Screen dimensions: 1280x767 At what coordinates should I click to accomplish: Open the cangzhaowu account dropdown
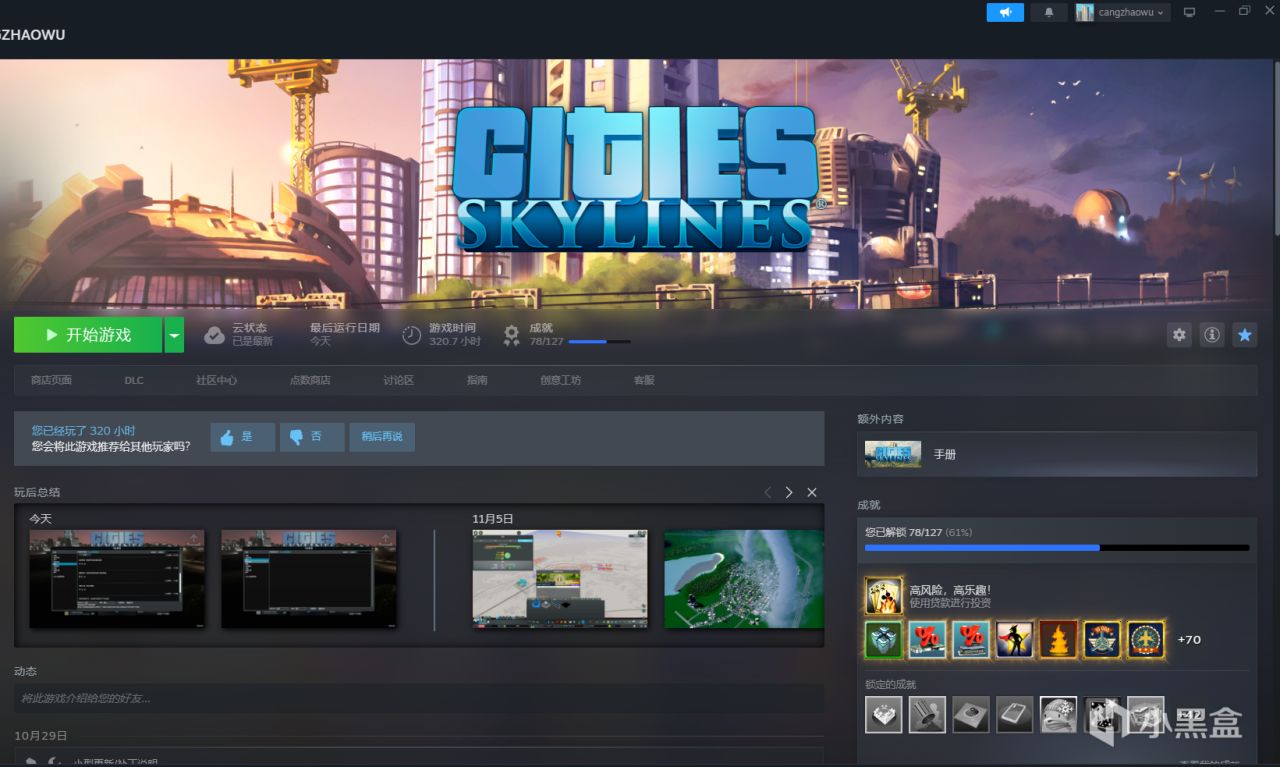tap(1122, 12)
